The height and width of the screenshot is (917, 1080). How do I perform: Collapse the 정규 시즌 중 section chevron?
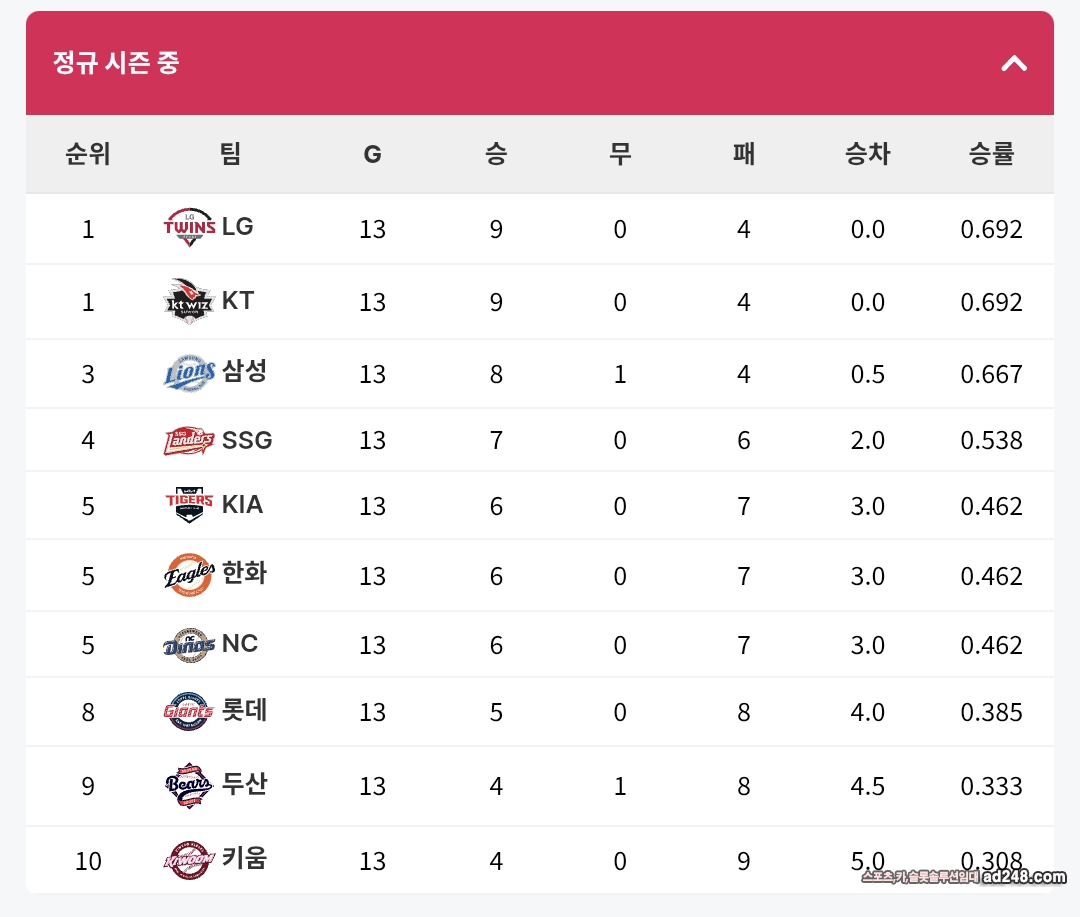[x=1014, y=64]
